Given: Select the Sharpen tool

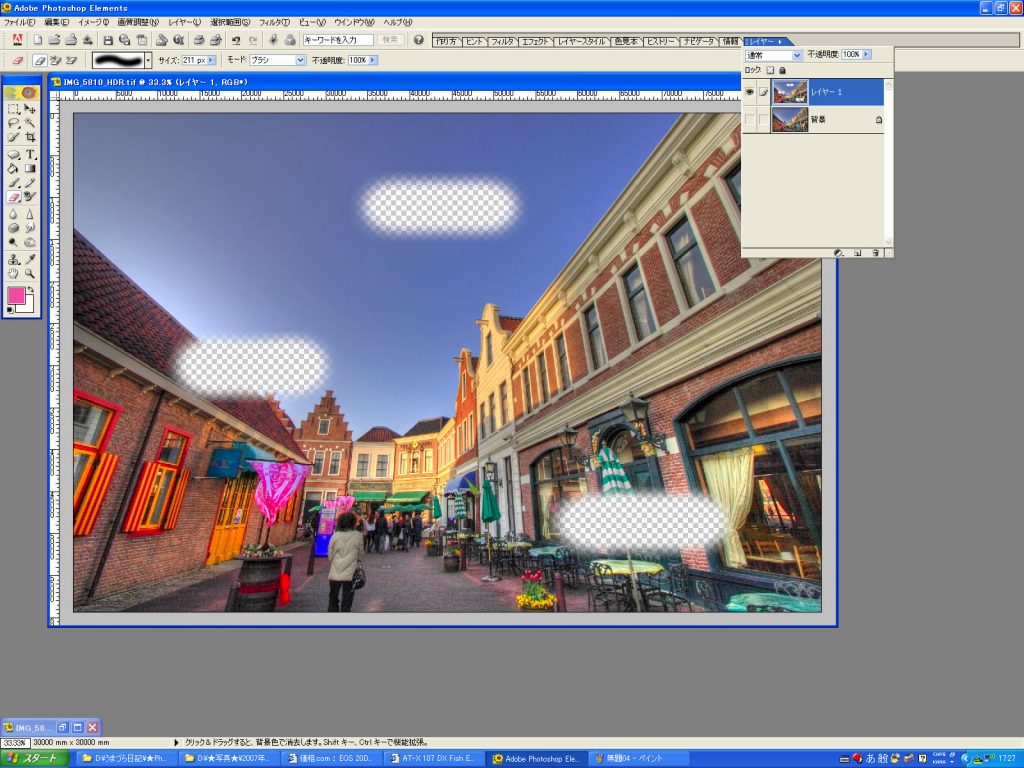Looking at the screenshot, I should coord(30,214).
